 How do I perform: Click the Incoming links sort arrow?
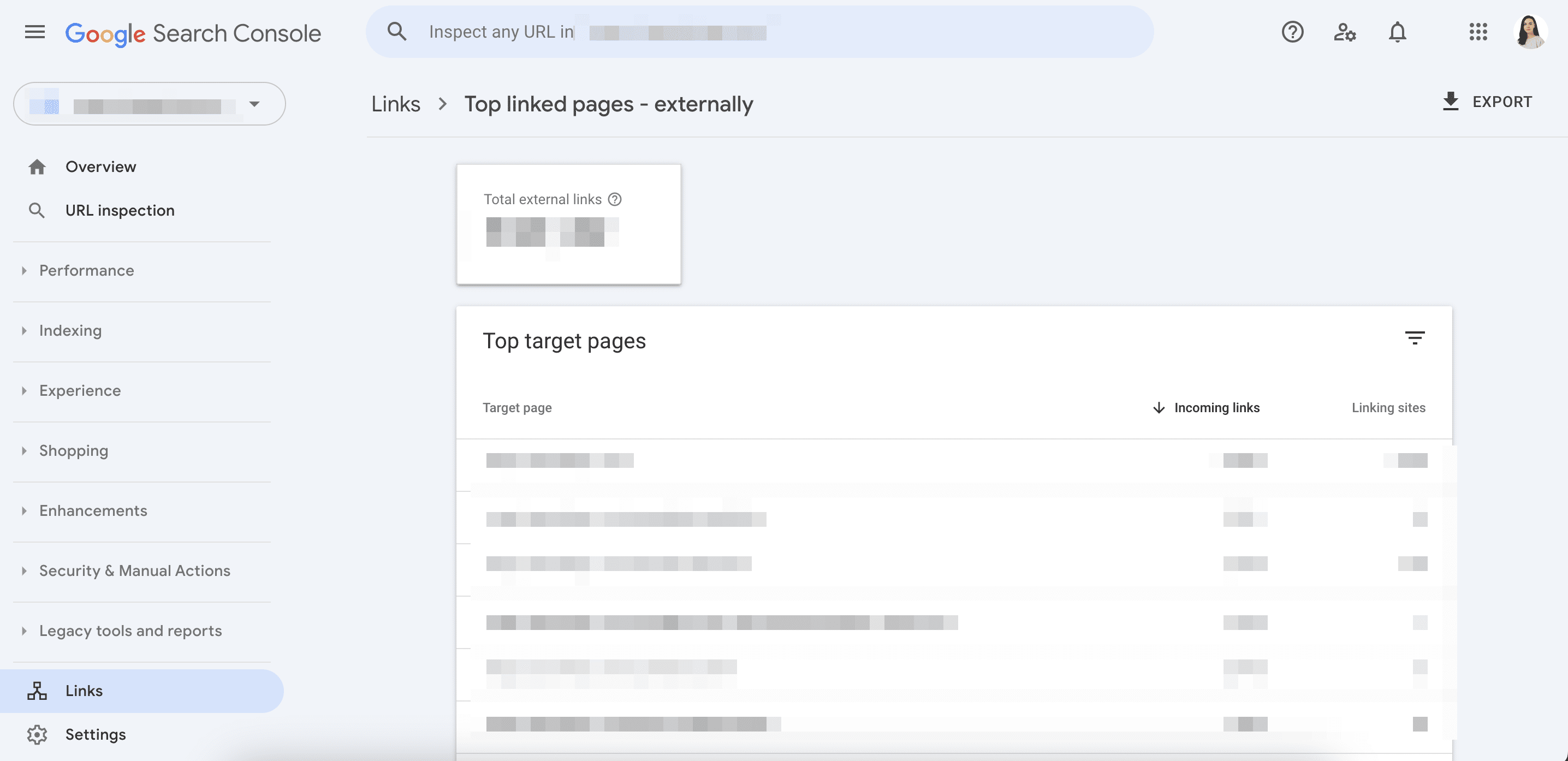click(x=1159, y=407)
